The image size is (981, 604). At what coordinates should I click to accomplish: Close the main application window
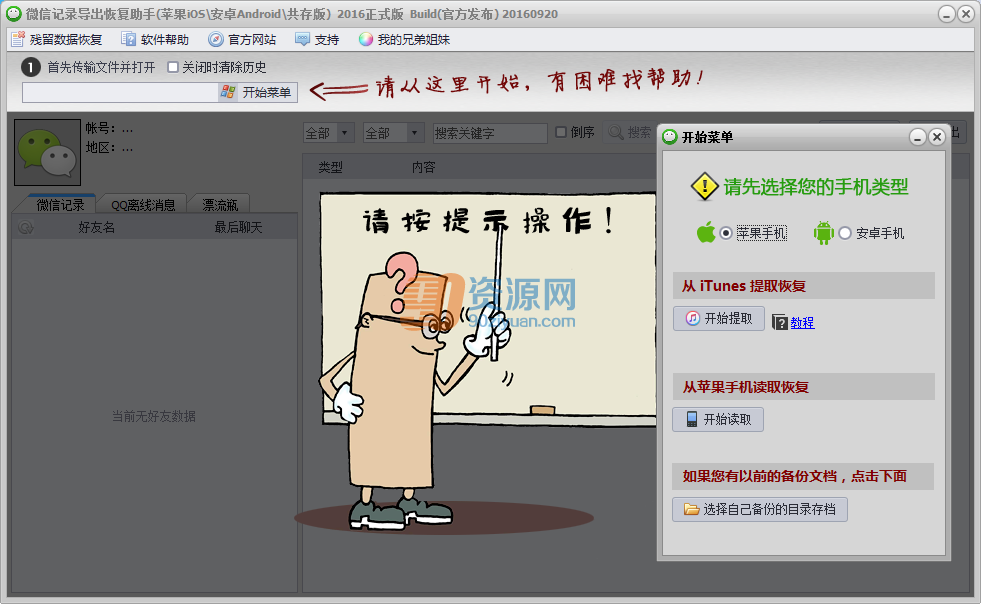[x=966, y=14]
